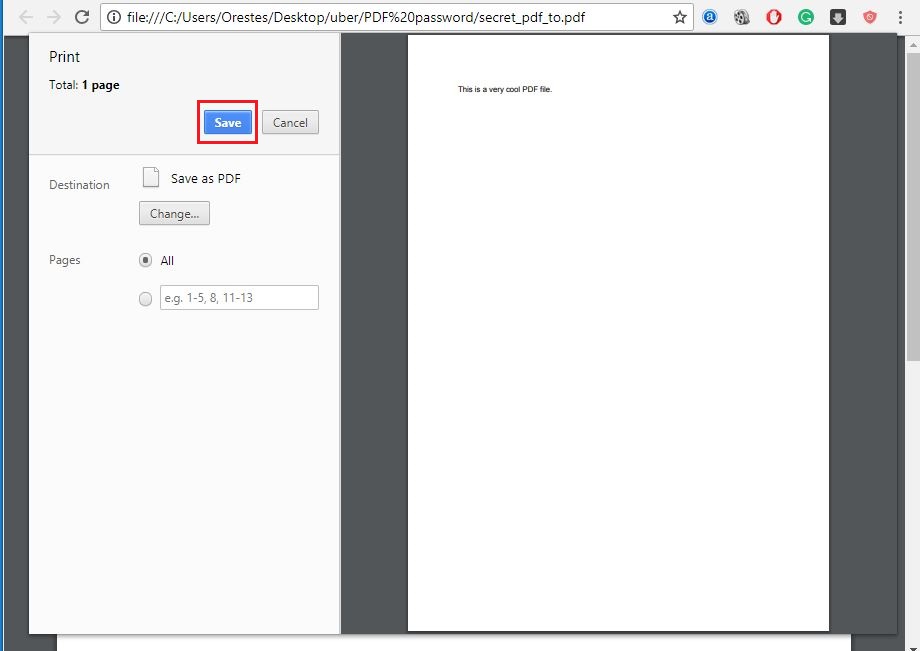This screenshot has height=651, width=920.
Task: Click the Cancel button
Action: (290, 123)
